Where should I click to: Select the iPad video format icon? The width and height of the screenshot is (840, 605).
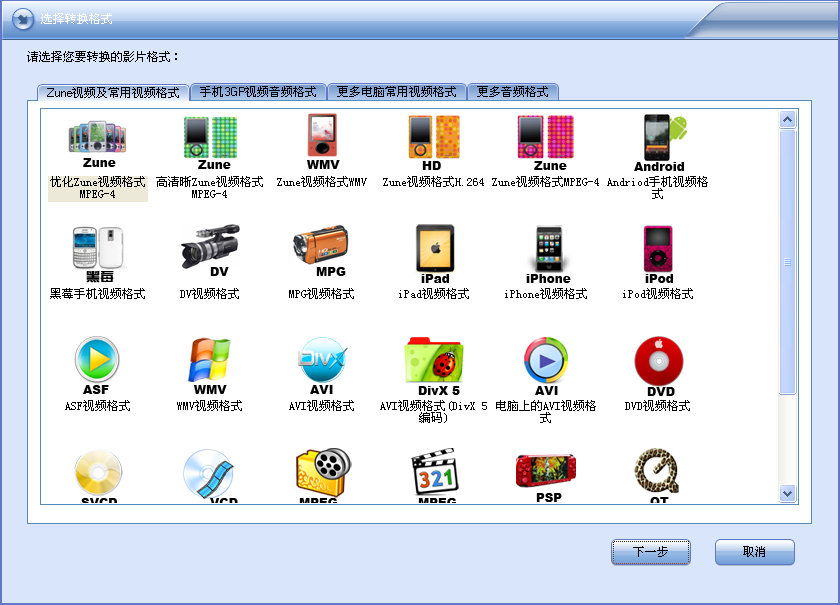434,255
